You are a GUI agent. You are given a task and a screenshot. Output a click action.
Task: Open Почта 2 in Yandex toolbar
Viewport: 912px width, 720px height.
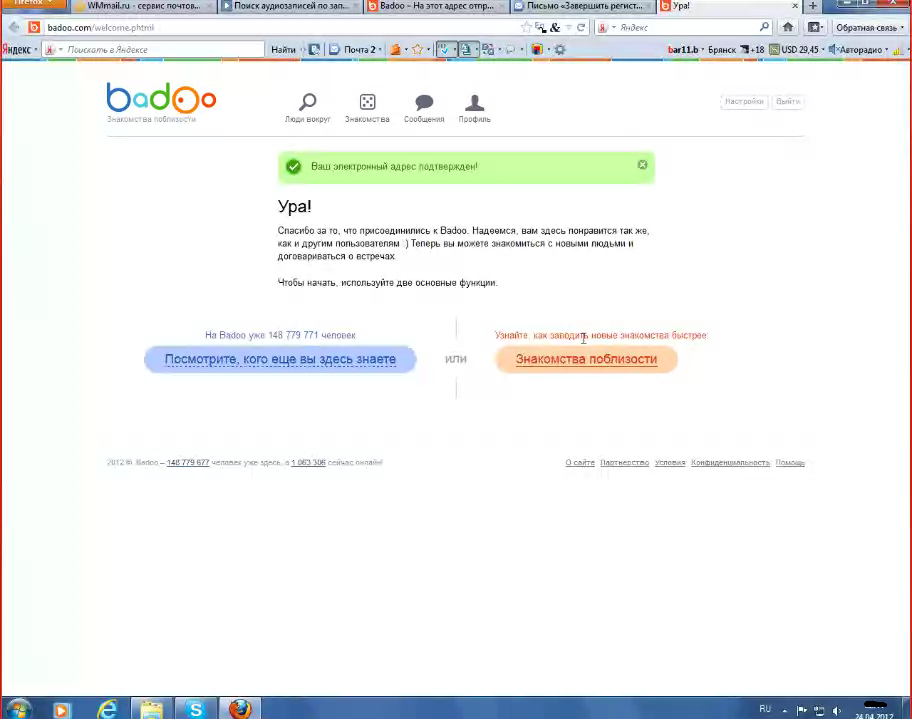[x=355, y=49]
